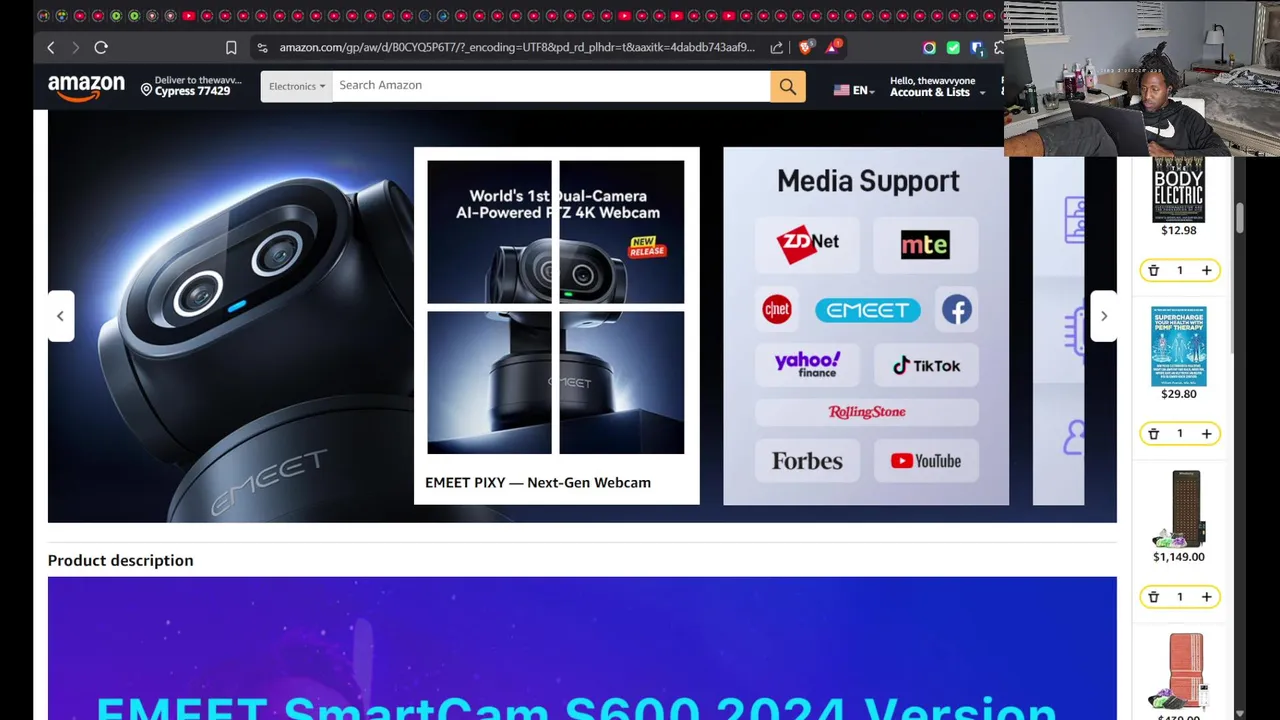Open the Media Support carousel card

coord(866,326)
